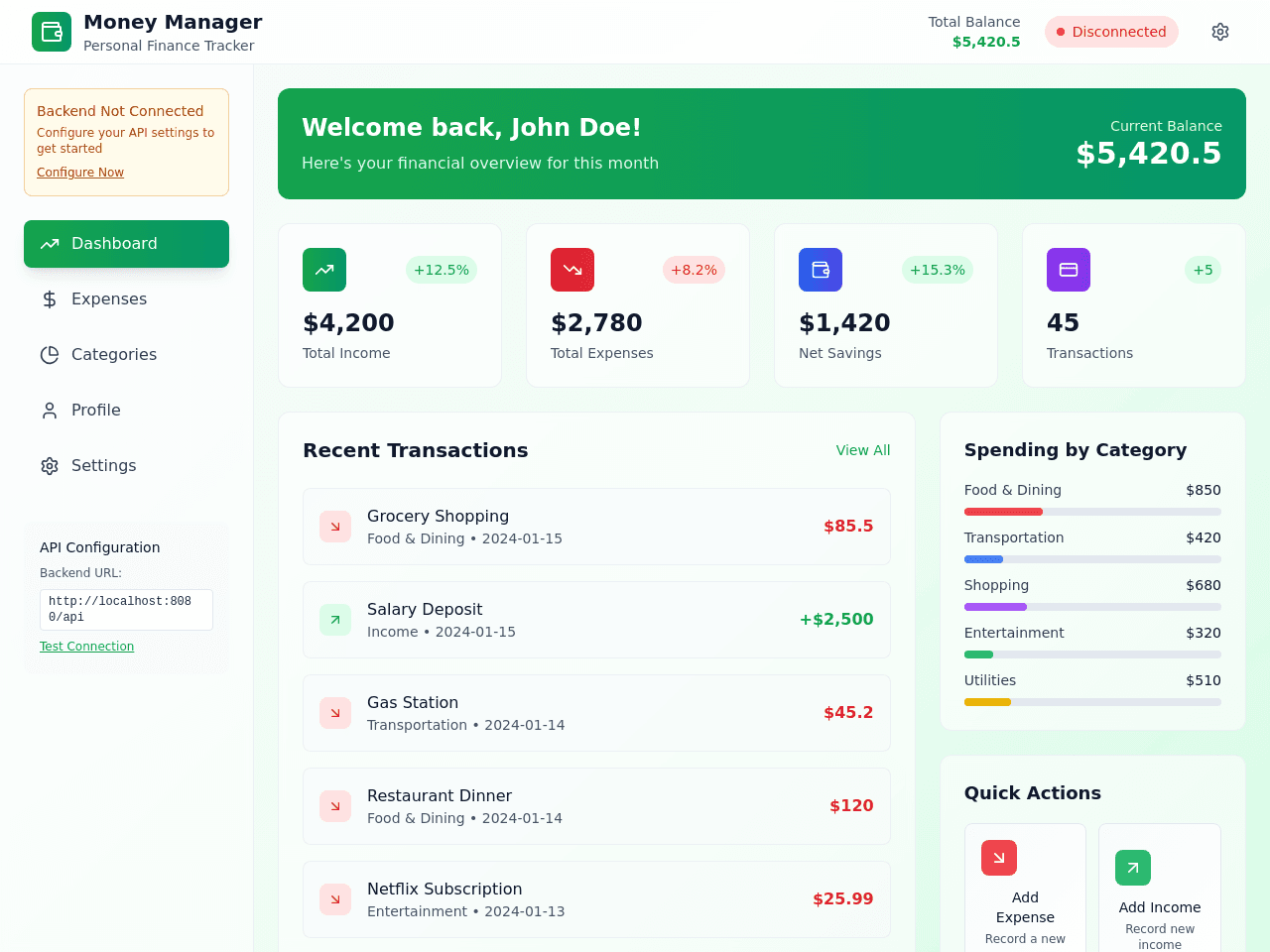Click the sidebar Settings gear icon

click(50, 466)
